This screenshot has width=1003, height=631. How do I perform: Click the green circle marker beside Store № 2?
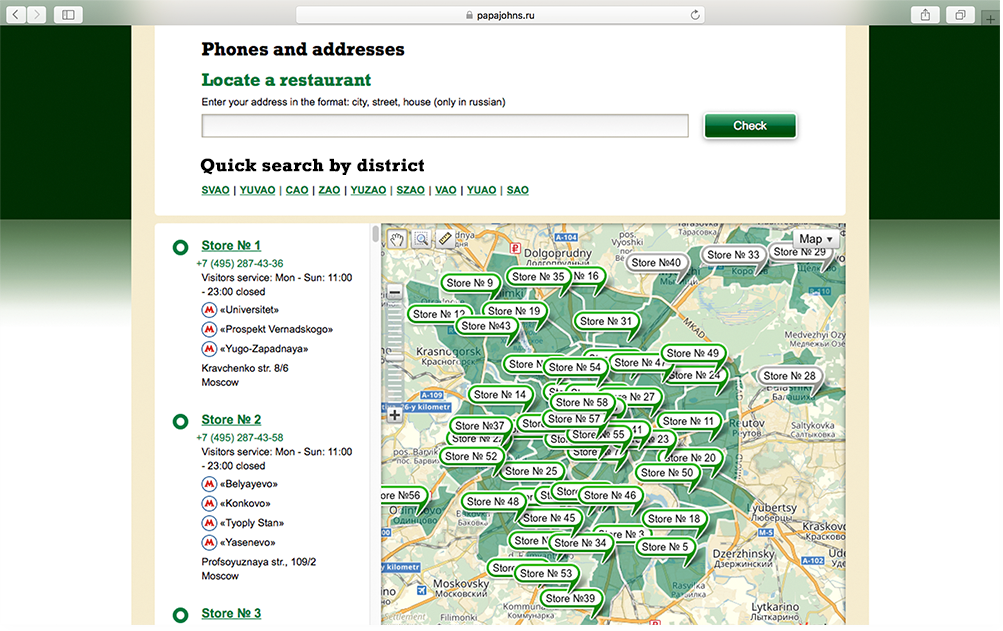pos(180,421)
